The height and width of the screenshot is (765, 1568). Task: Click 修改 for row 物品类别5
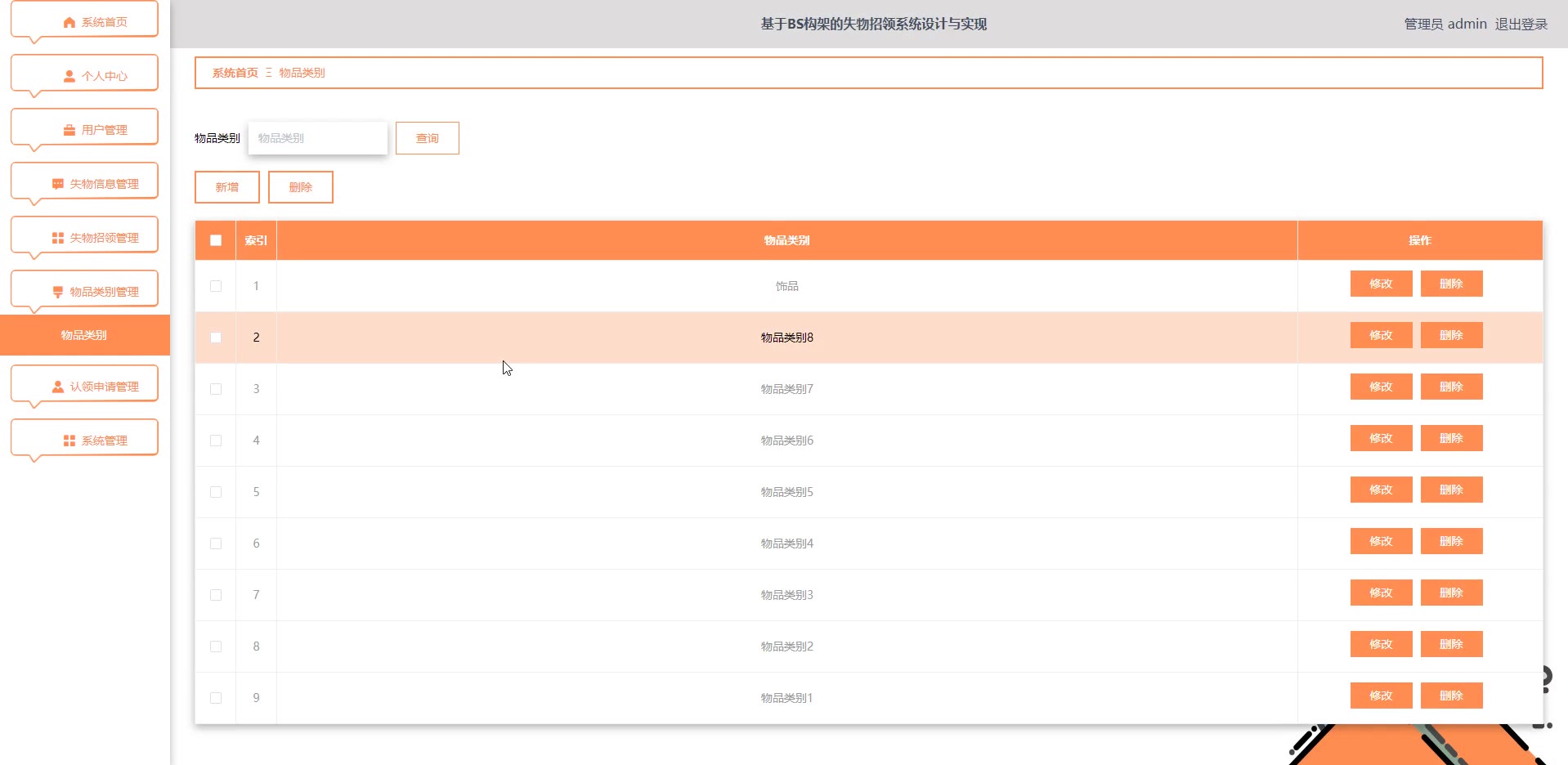(1382, 490)
